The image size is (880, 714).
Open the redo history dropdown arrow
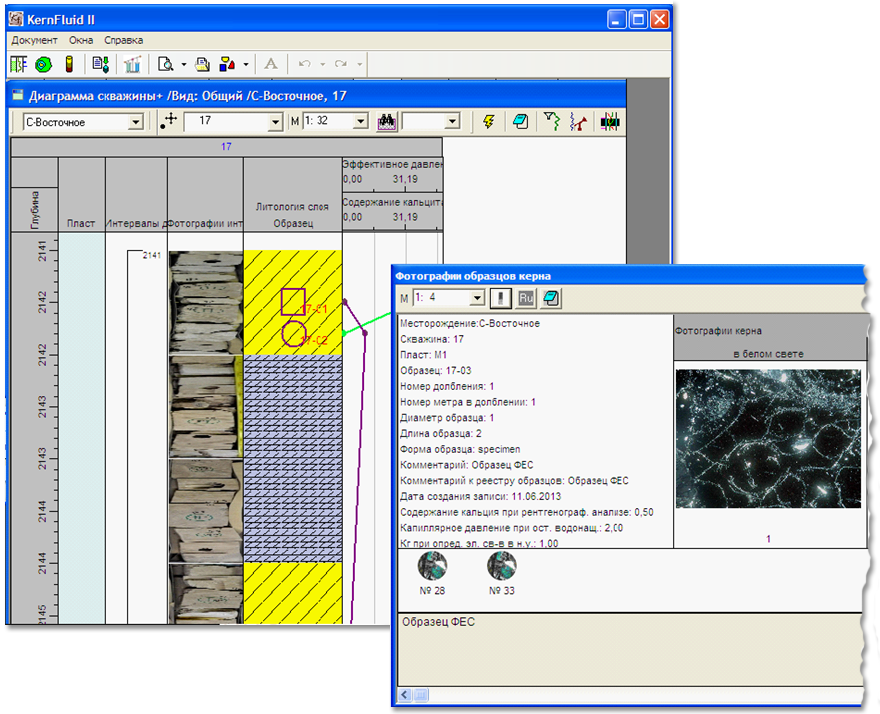(x=360, y=65)
